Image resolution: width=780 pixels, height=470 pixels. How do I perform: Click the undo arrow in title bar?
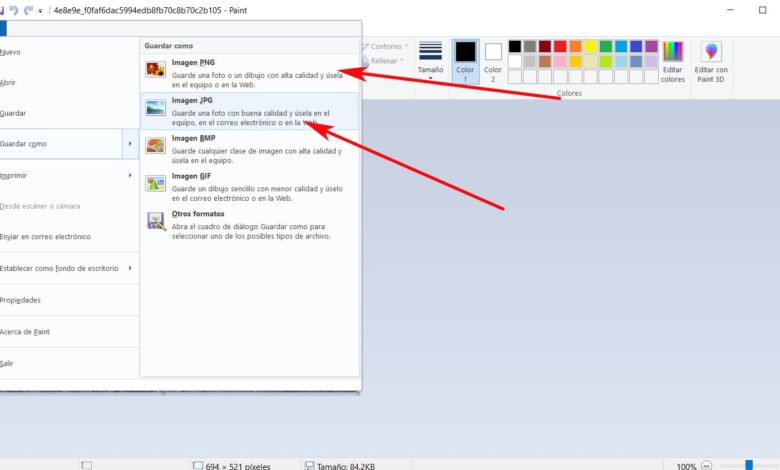pos(13,10)
